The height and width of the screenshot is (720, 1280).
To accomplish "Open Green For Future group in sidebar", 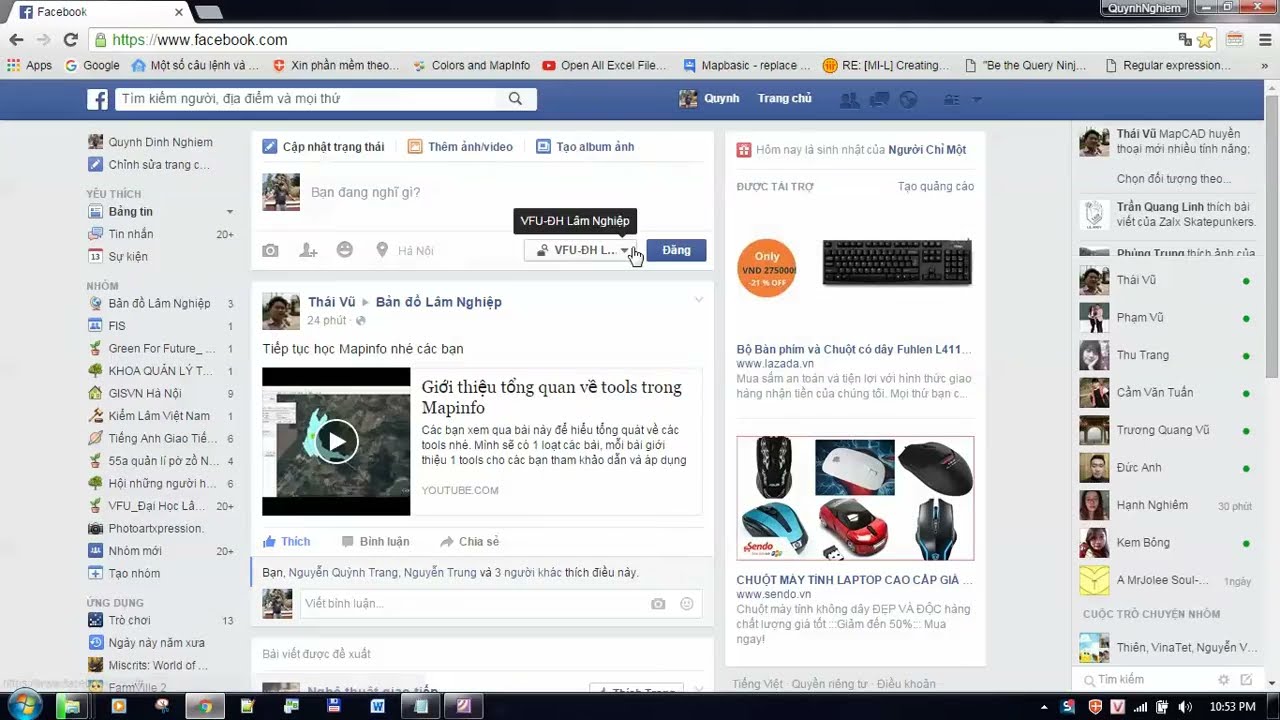I will point(160,348).
